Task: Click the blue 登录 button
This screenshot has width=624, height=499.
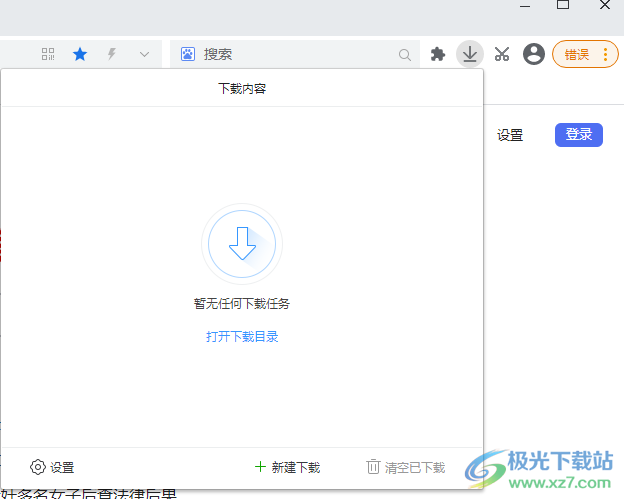Action: (x=579, y=135)
